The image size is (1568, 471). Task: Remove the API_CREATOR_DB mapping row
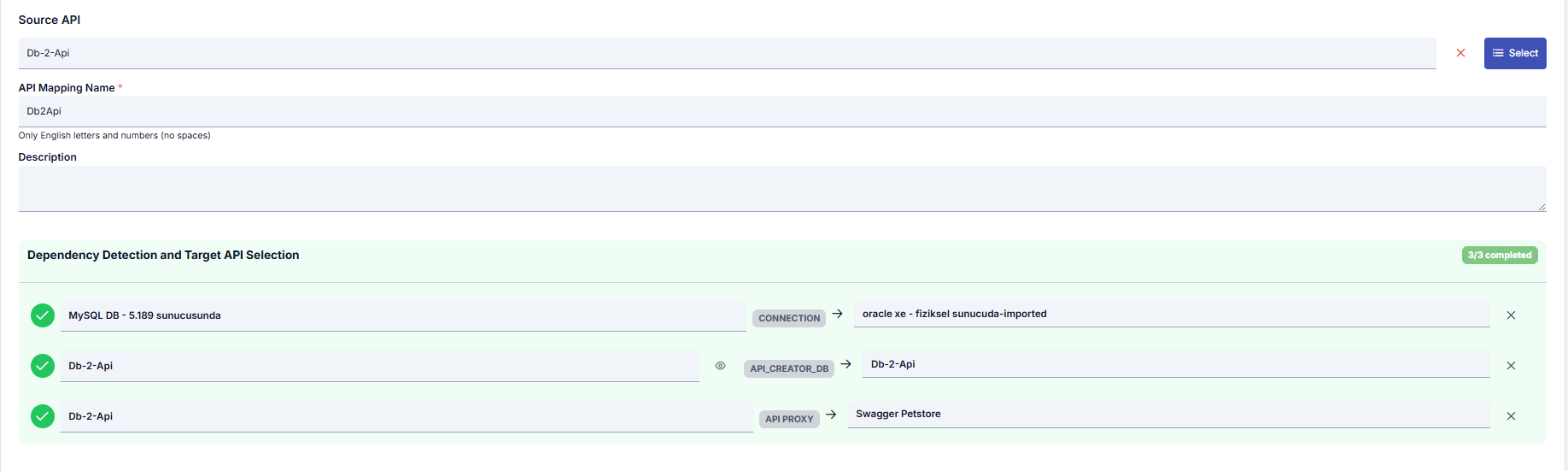click(1511, 366)
